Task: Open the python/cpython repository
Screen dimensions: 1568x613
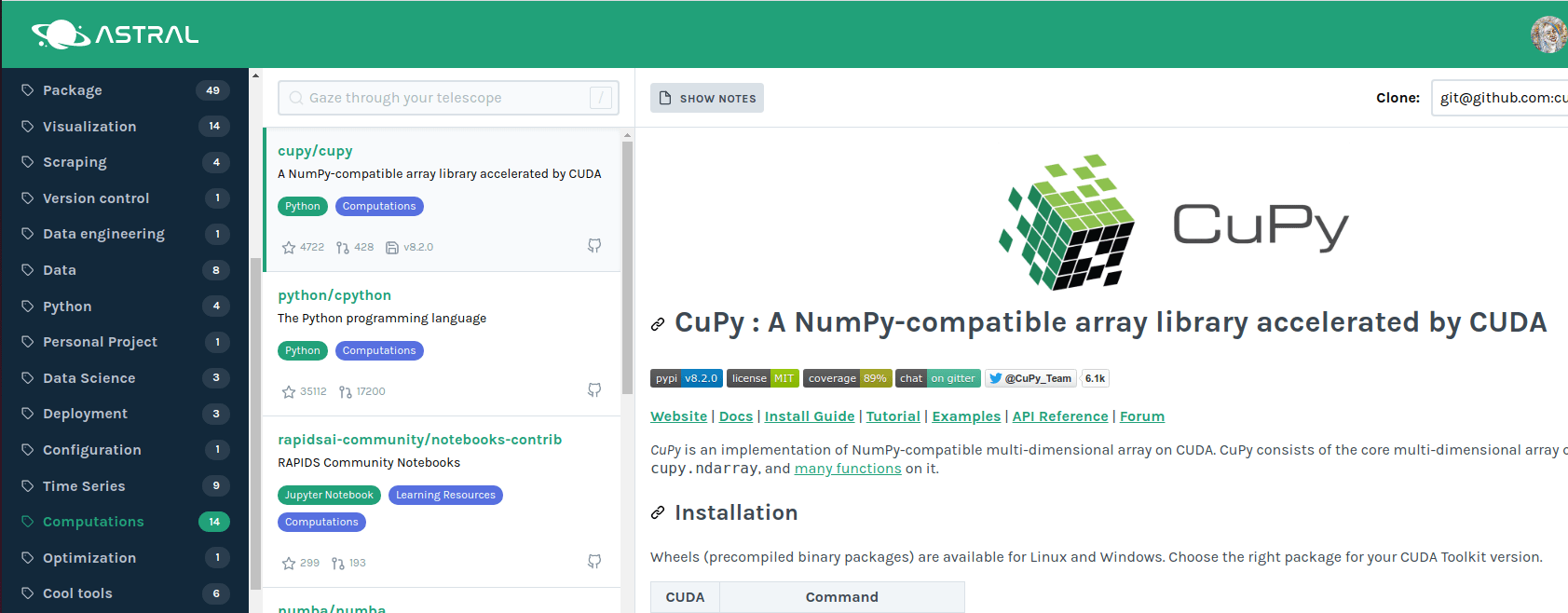Action: (x=334, y=295)
